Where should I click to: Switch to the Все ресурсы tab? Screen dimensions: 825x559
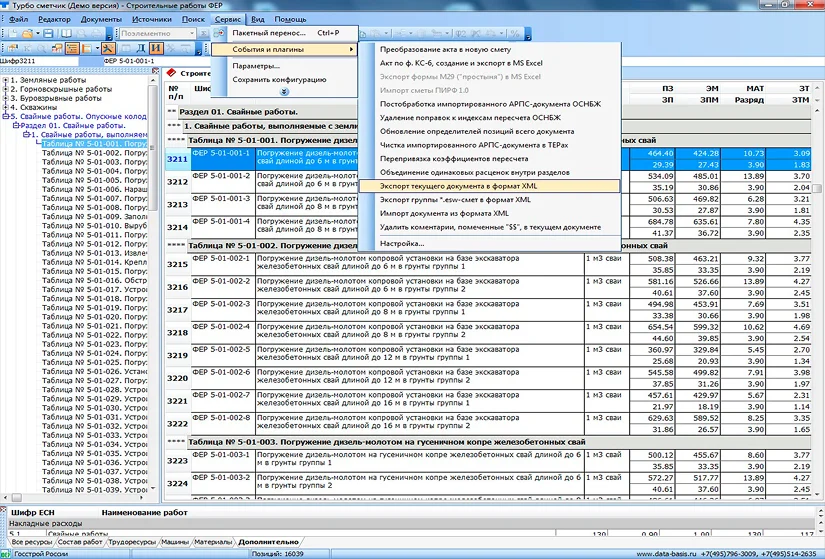tap(32, 542)
